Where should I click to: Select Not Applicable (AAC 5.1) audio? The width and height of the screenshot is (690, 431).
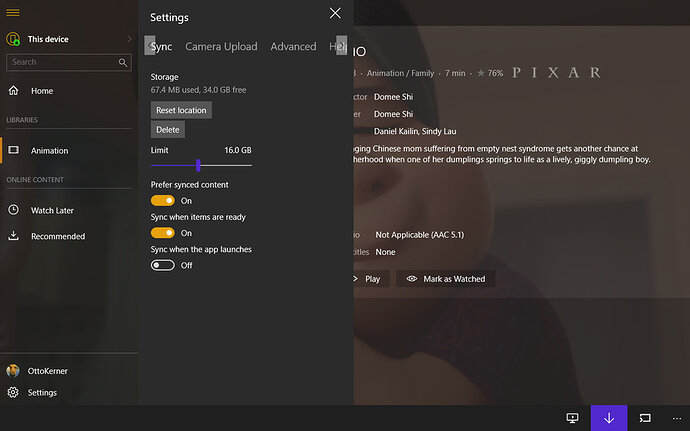point(419,235)
